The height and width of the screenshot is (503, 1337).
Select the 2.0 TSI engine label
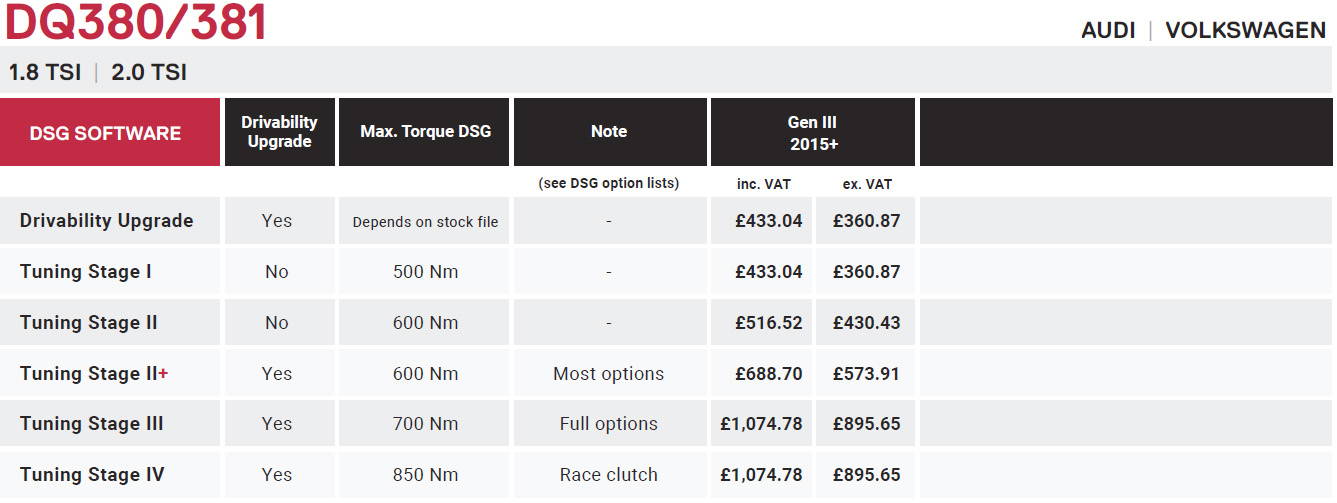coord(149,73)
